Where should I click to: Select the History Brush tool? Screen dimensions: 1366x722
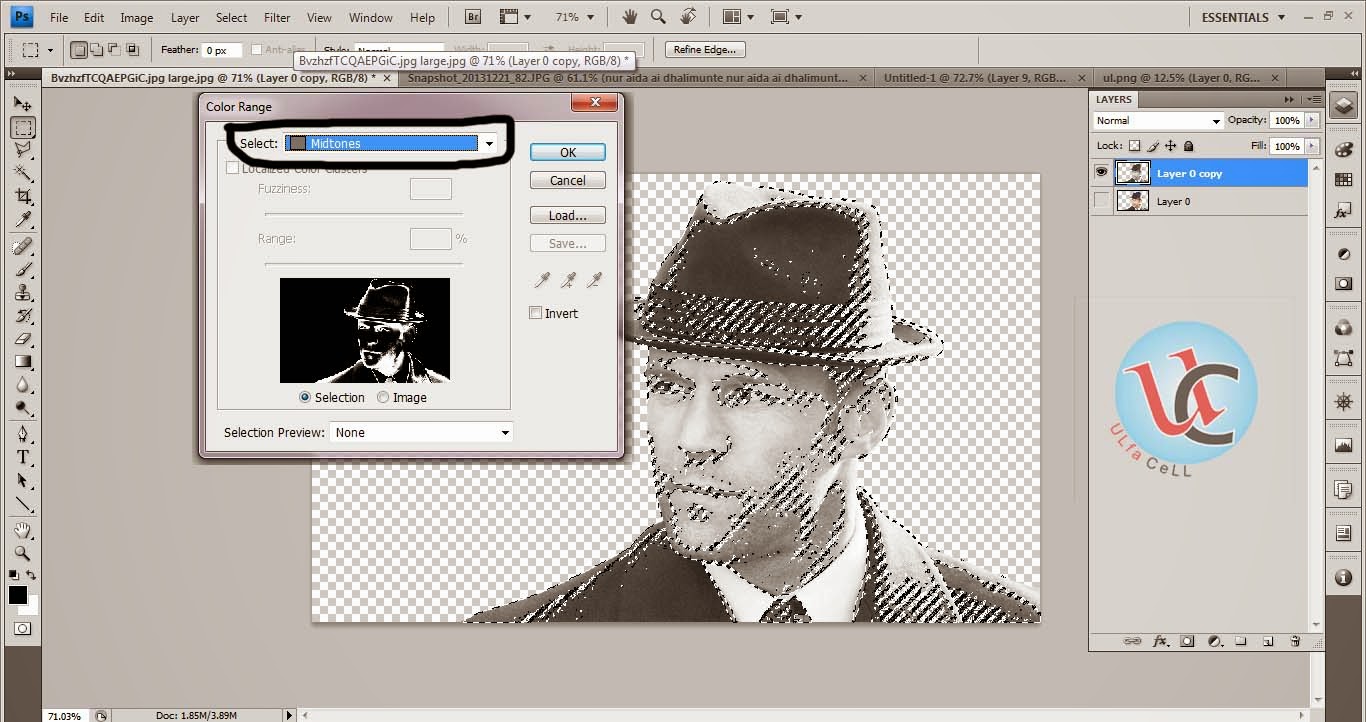click(22, 315)
